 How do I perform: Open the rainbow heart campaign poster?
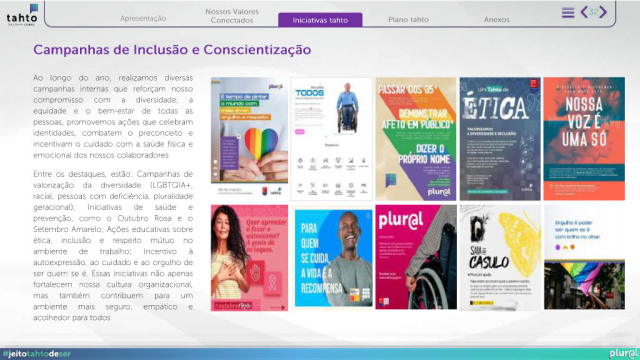coord(249,137)
